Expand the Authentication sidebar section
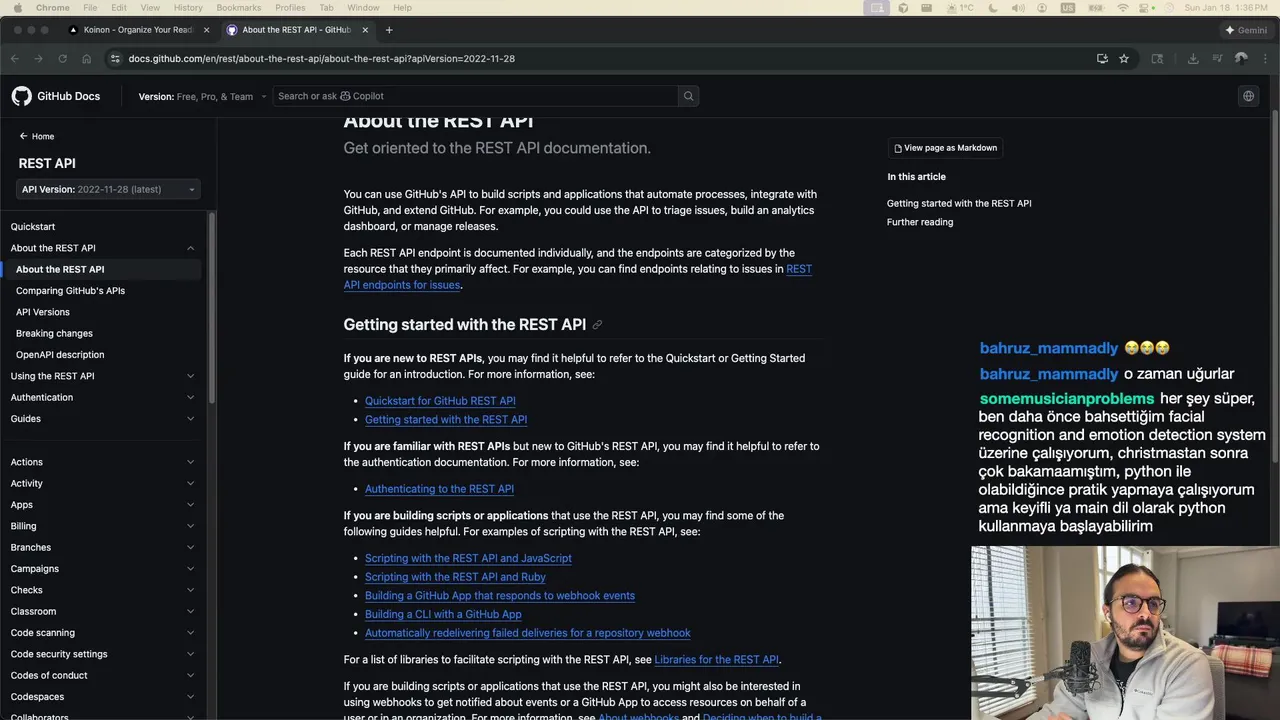 [x=190, y=397]
